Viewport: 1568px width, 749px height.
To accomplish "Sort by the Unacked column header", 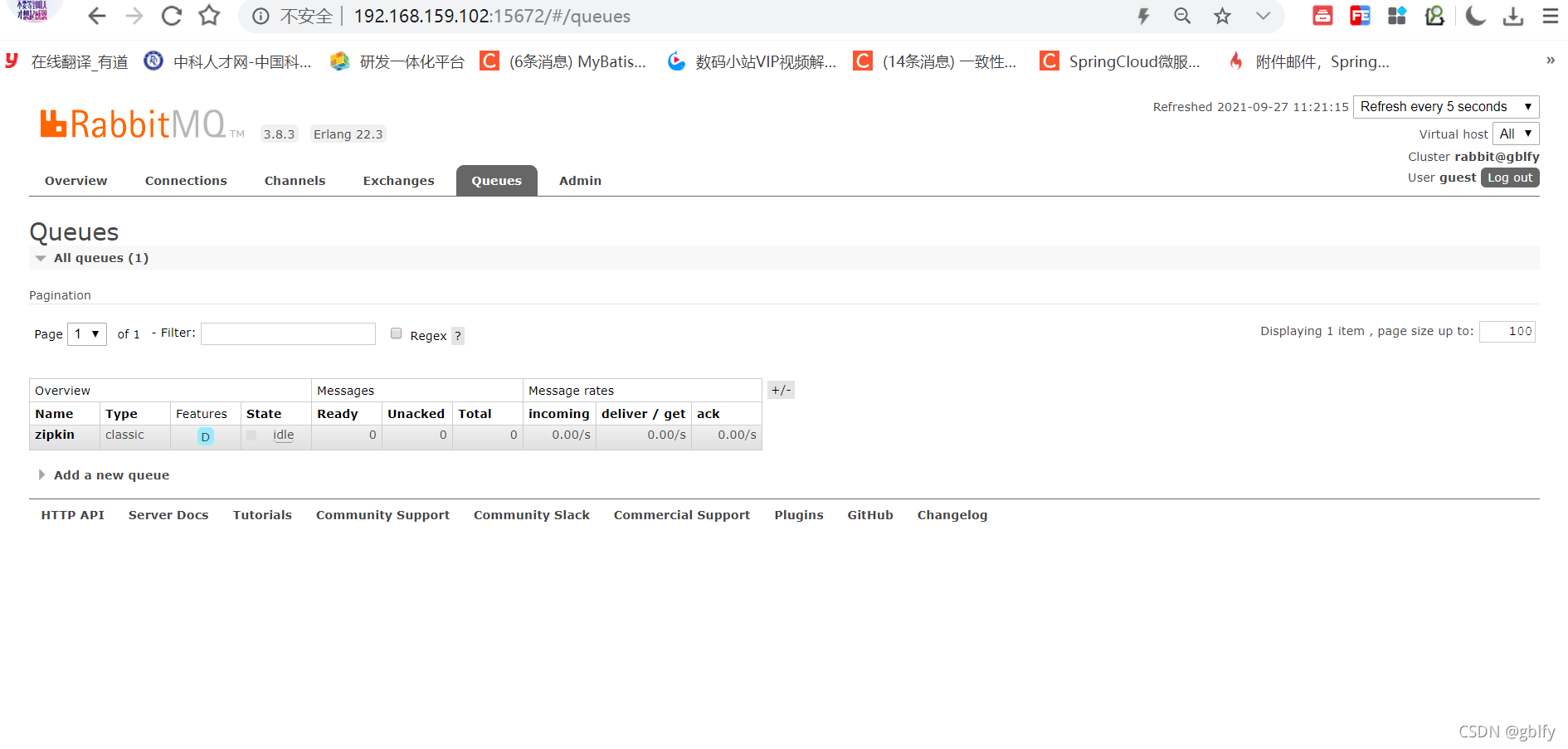I will [x=416, y=414].
